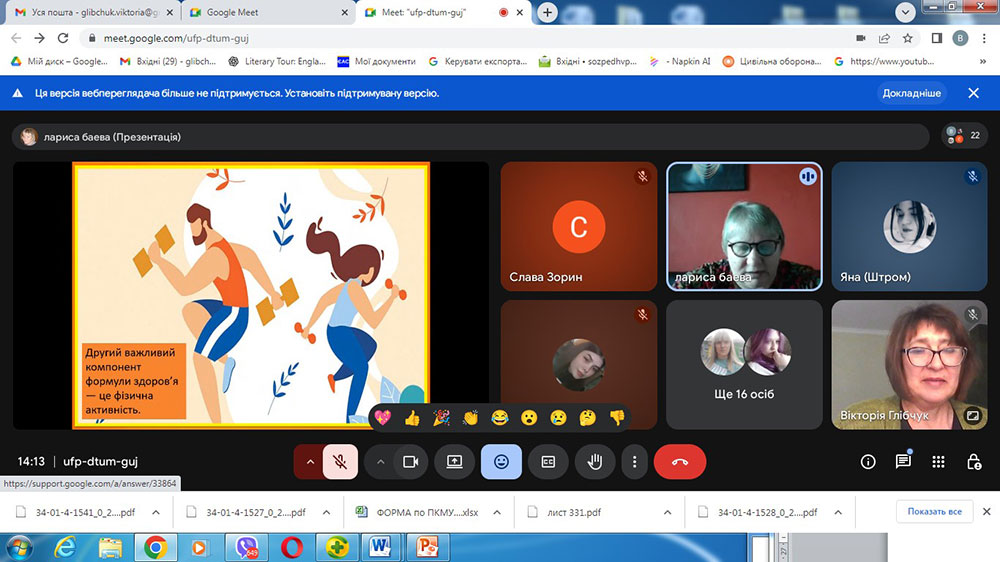Screen dimensions: 1000x562
Task: Click Показати все downloads button
Action: point(934,512)
